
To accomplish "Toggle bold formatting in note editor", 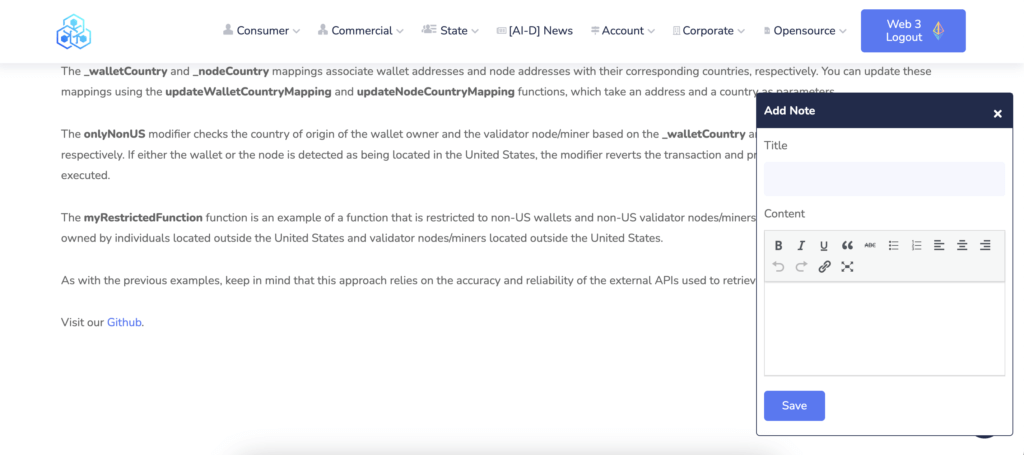I will coord(778,245).
